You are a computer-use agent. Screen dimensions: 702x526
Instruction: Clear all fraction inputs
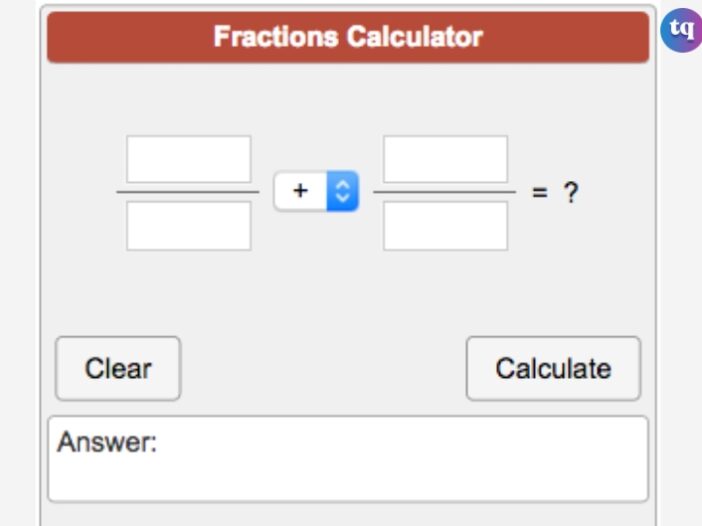118,368
